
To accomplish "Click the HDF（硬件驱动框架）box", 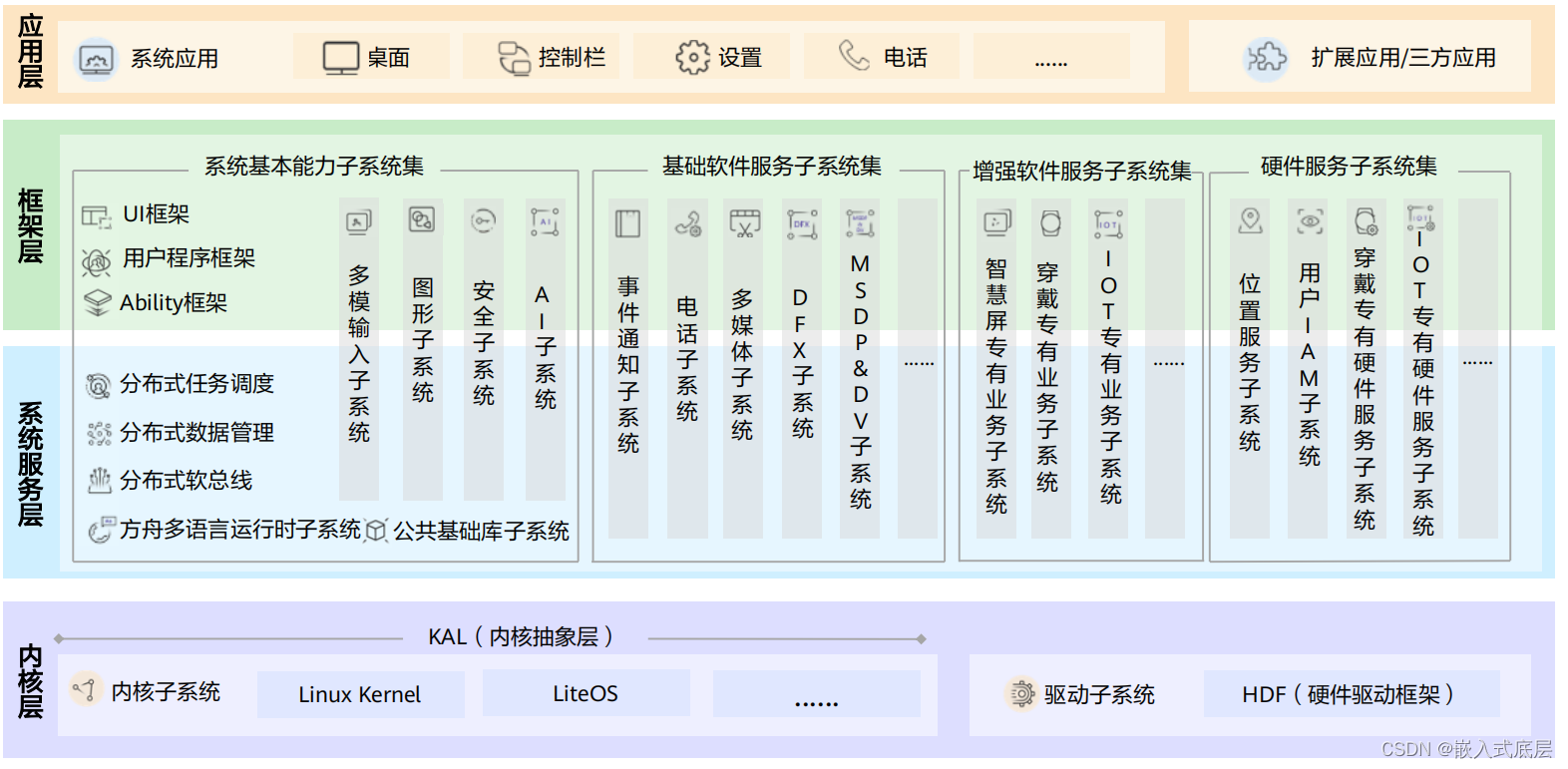I will [1351, 693].
